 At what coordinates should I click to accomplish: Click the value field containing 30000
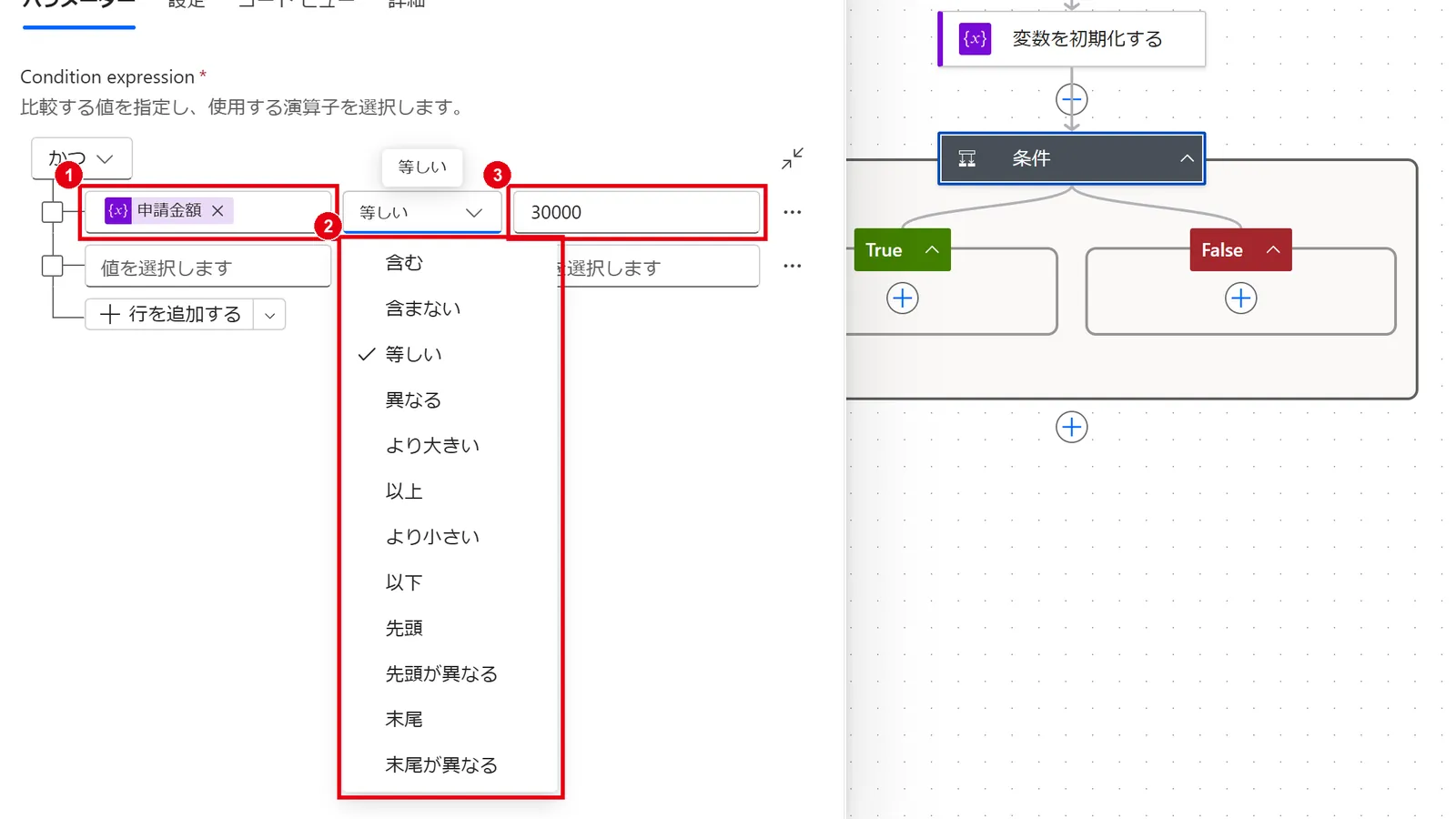pos(637,212)
